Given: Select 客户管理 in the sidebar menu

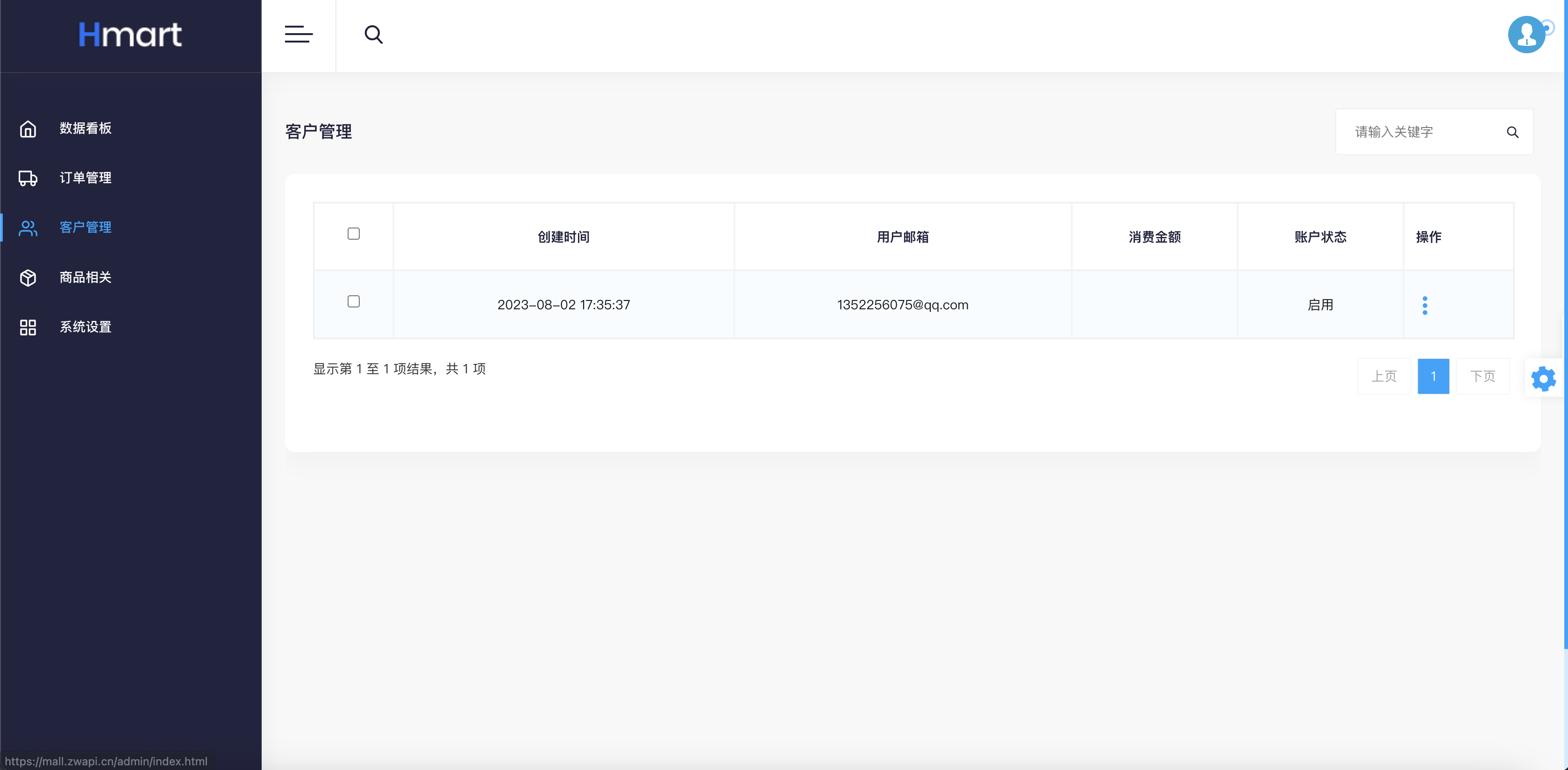Looking at the screenshot, I should point(85,227).
